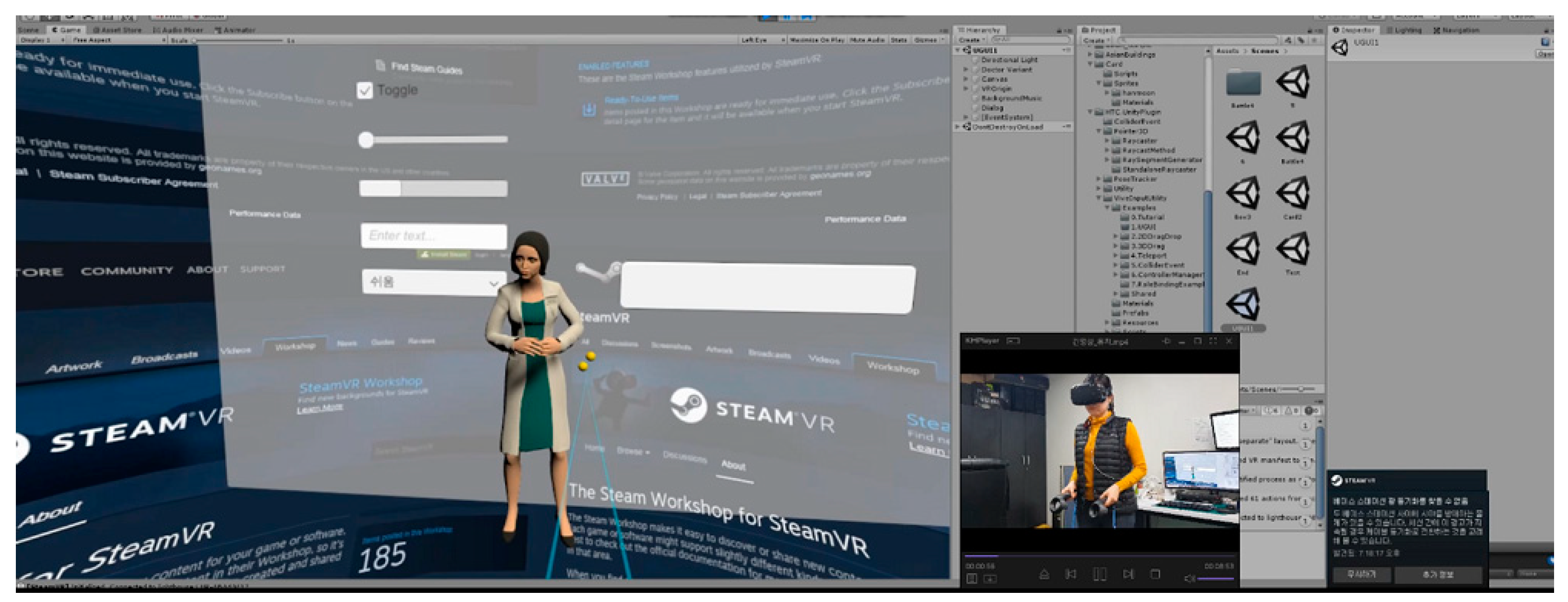Viewport: 1568px width, 602px height.
Task: Switch to the Asset Store tab
Action: pos(118,30)
